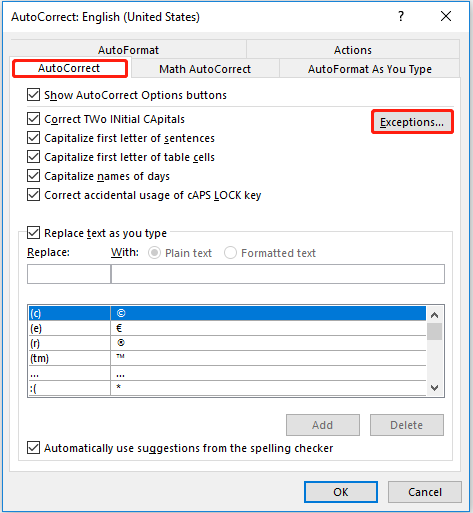473x513 pixels.
Task: Confirm with the OK button
Action: (341, 492)
